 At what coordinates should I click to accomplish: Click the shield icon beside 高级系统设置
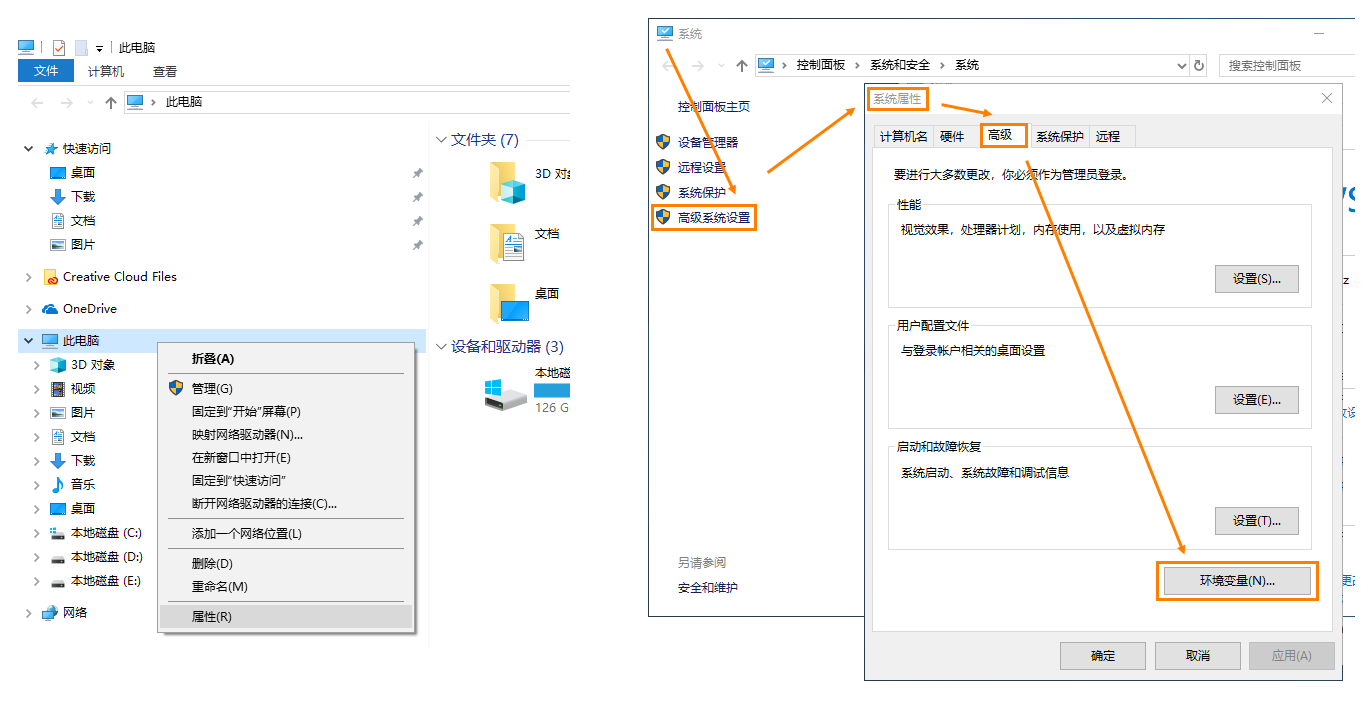click(x=663, y=217)
